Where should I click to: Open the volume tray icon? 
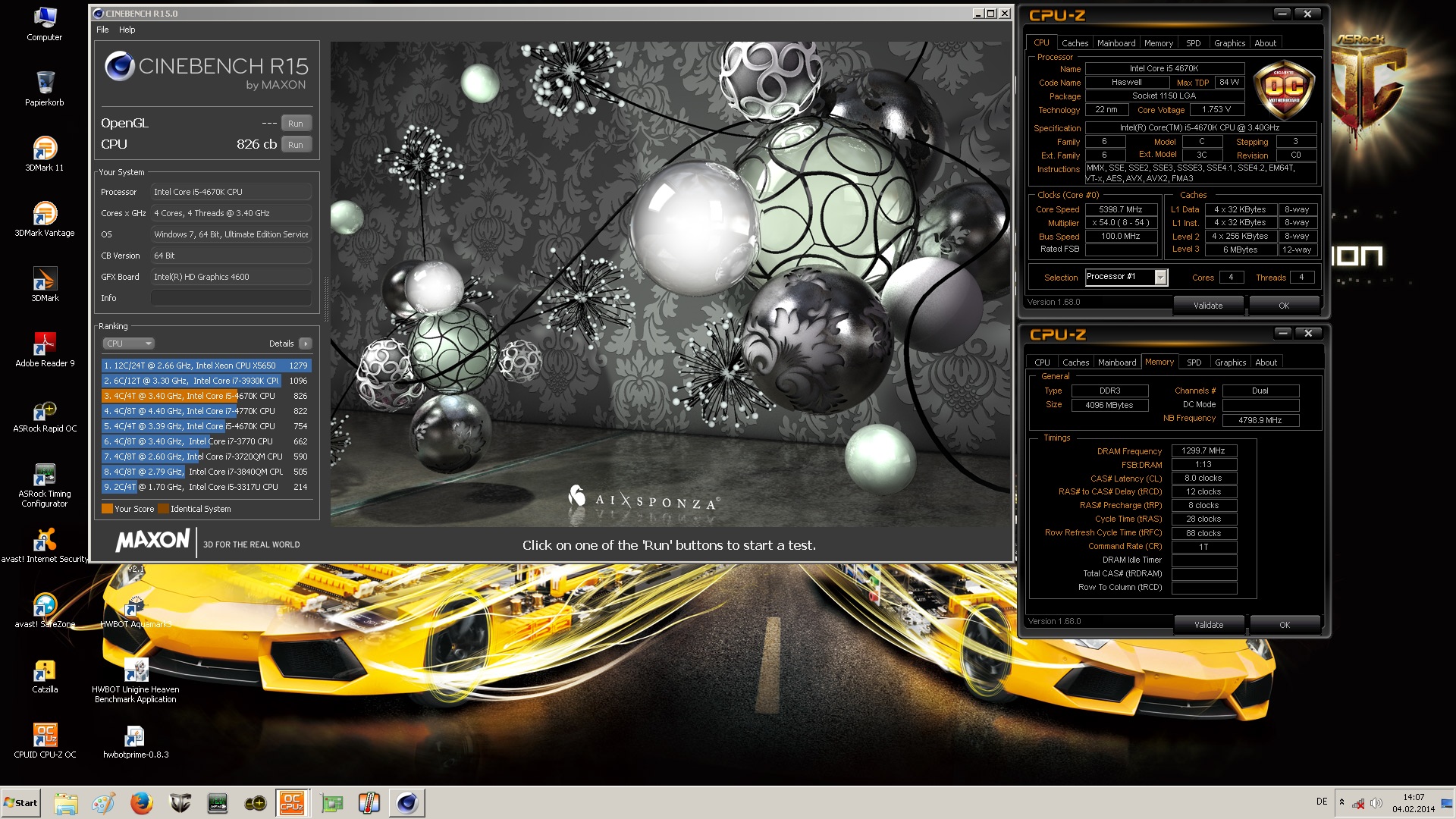point(1376,803)
